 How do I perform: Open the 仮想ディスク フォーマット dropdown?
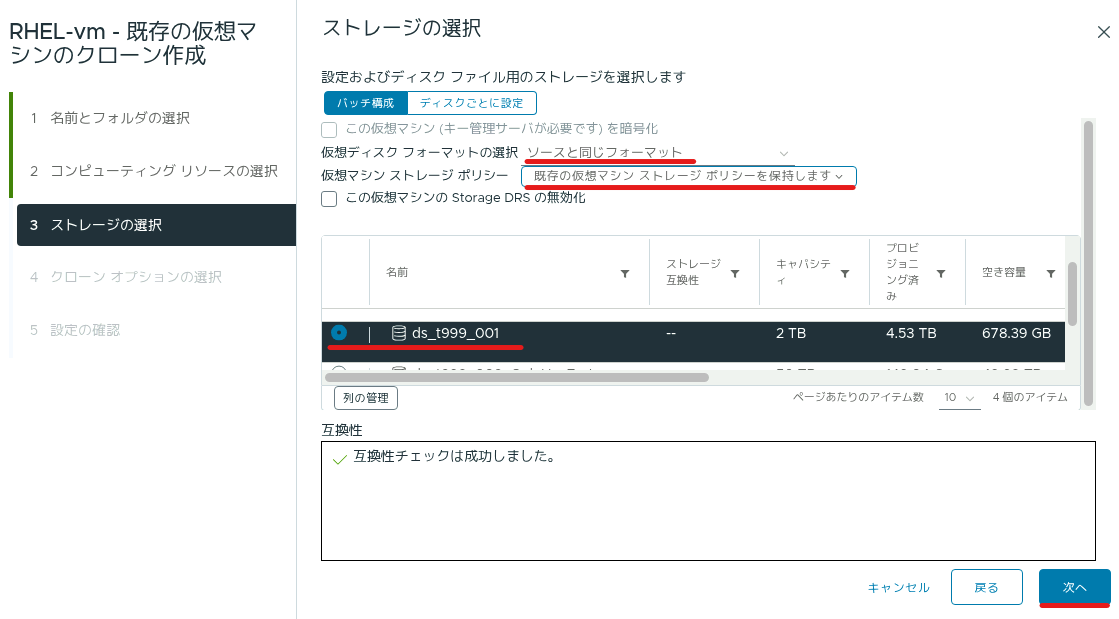point(657,153)
